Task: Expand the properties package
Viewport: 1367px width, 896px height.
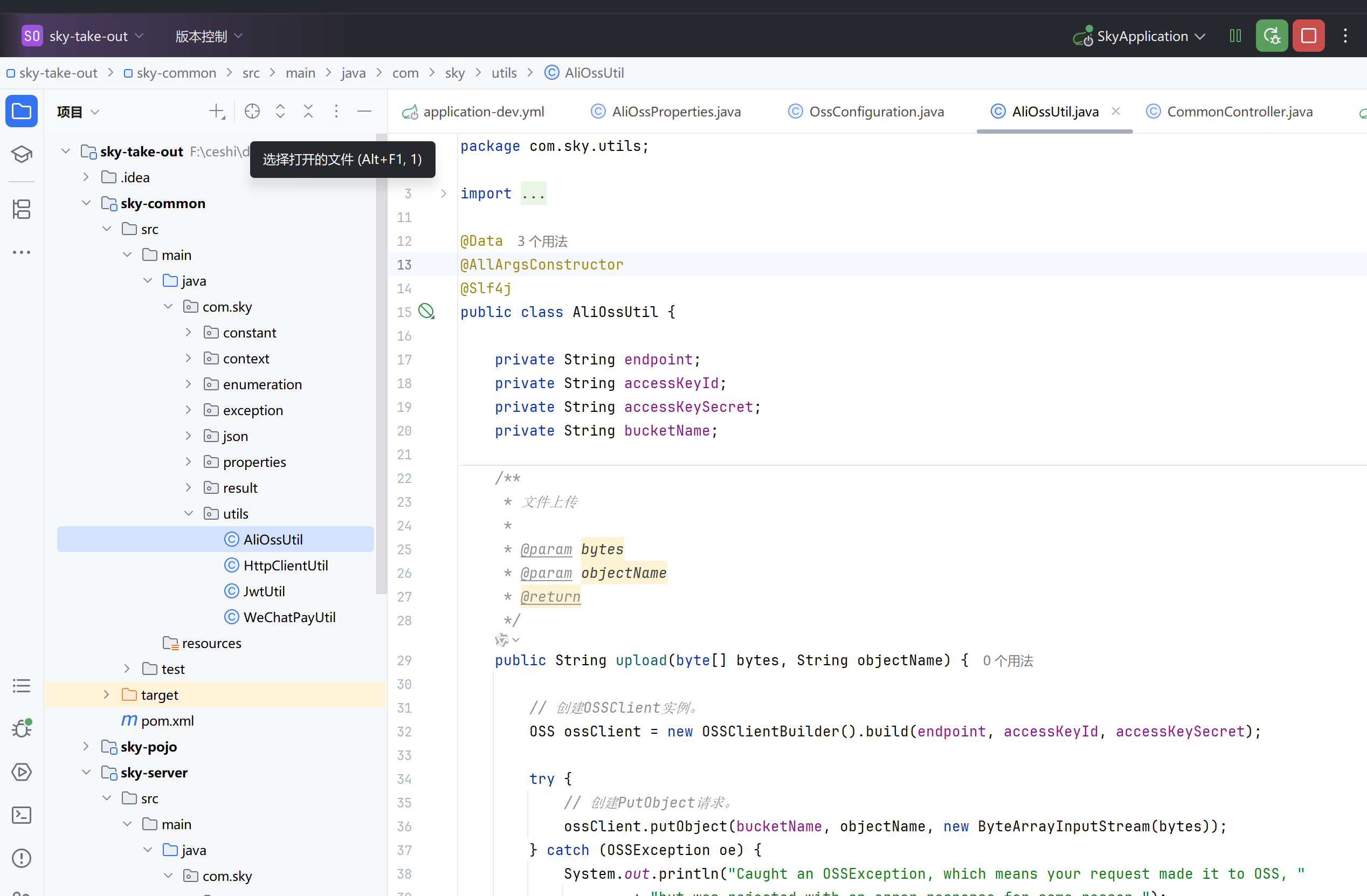Action: (x=188, y=462)
